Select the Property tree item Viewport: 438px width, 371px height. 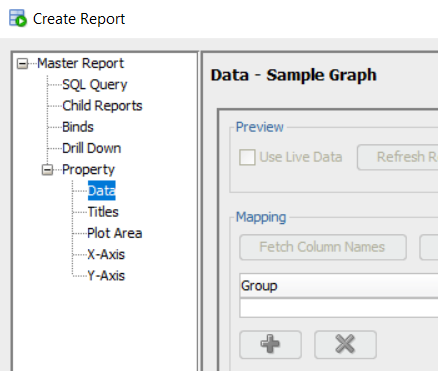point(88,170)
